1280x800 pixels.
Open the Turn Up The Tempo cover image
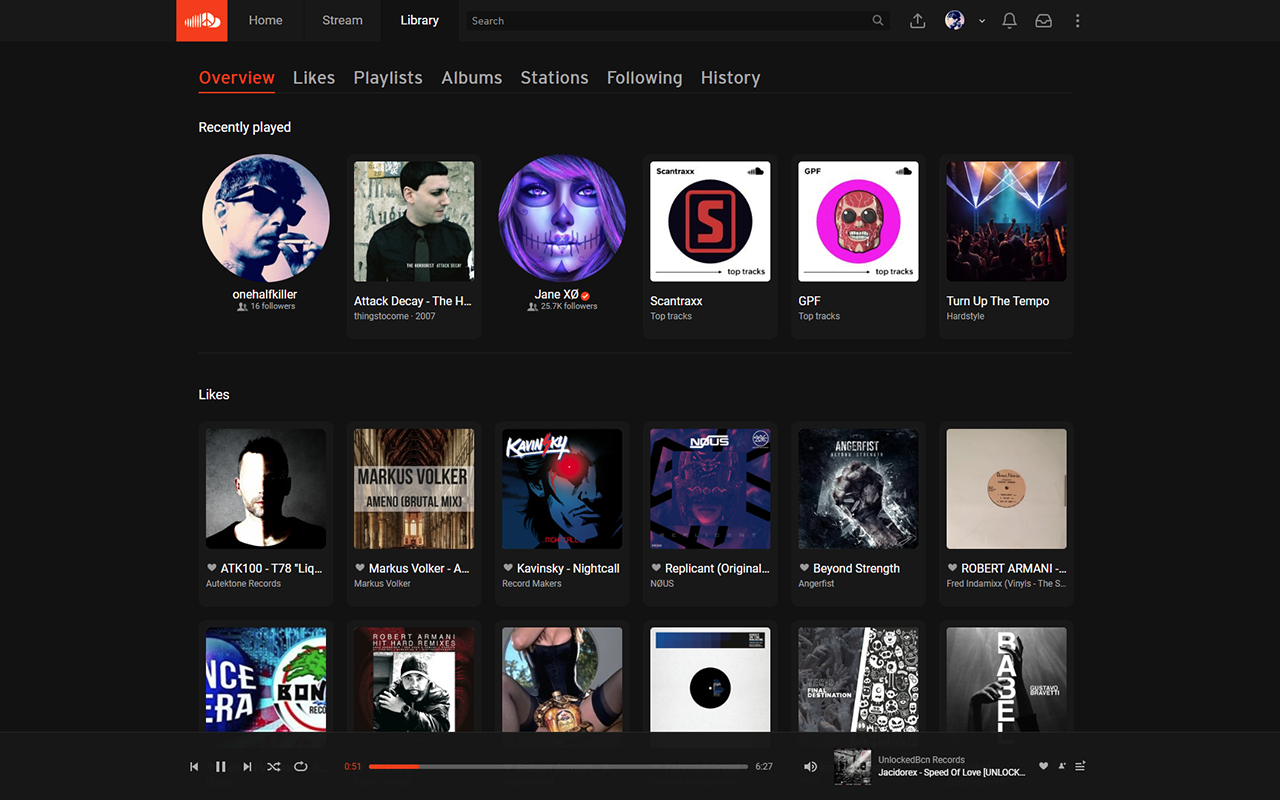1006,222
